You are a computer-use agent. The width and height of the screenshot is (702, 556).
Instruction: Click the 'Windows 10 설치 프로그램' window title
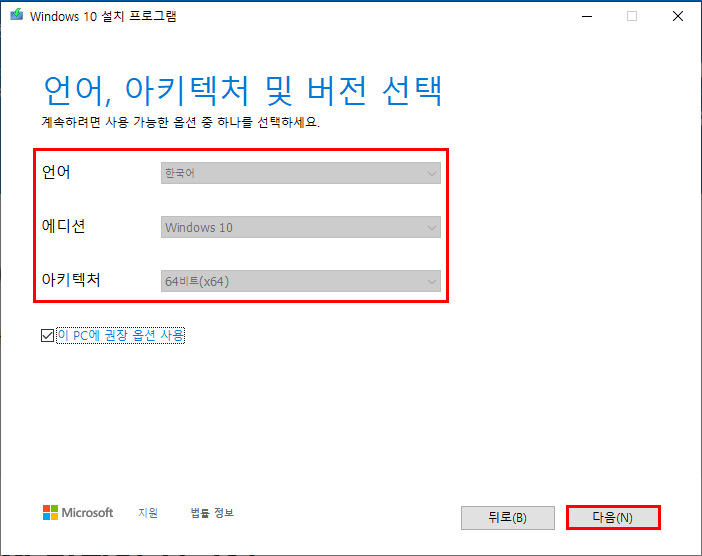point(103,16)
